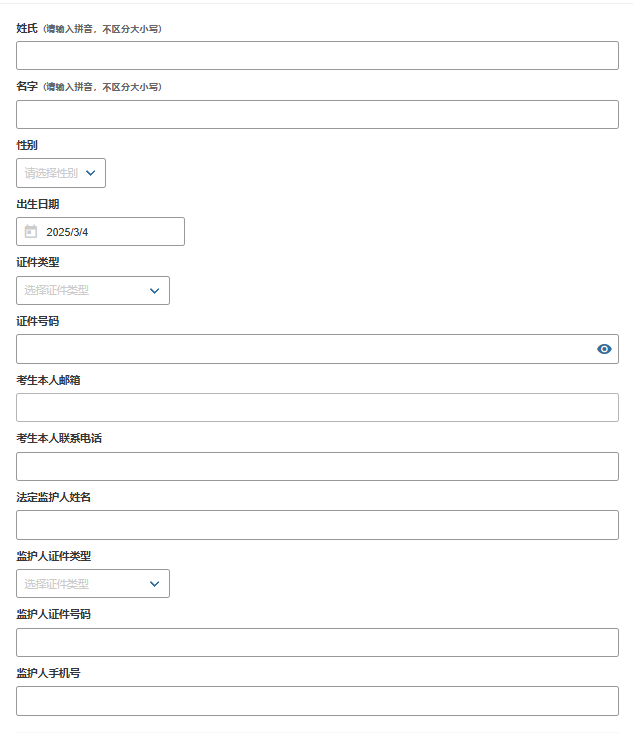Click the 姓氏 field label
This screenshot has height=742, width=633.
point(27,28)
